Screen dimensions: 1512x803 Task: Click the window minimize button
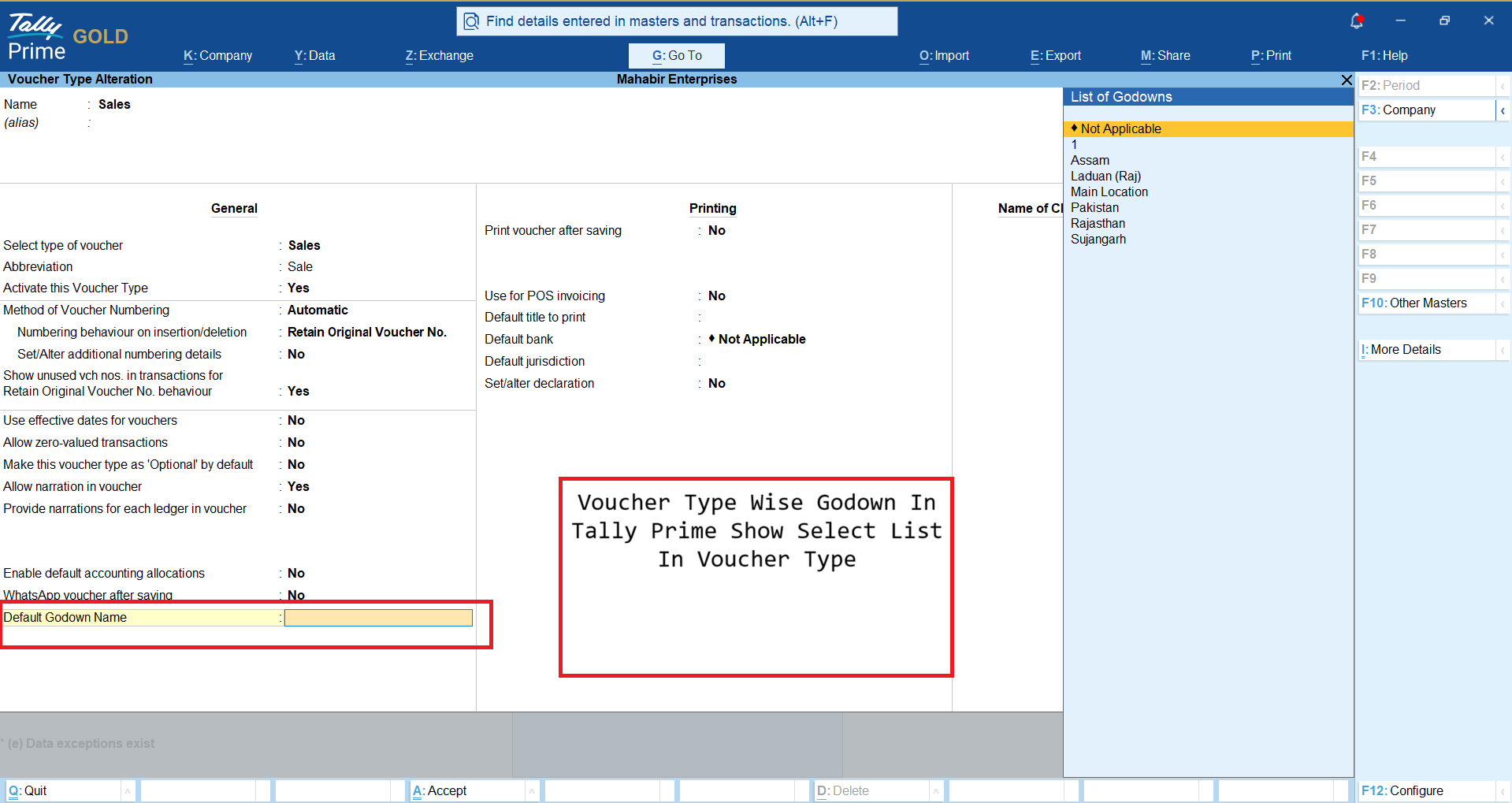pos(1400,20)
